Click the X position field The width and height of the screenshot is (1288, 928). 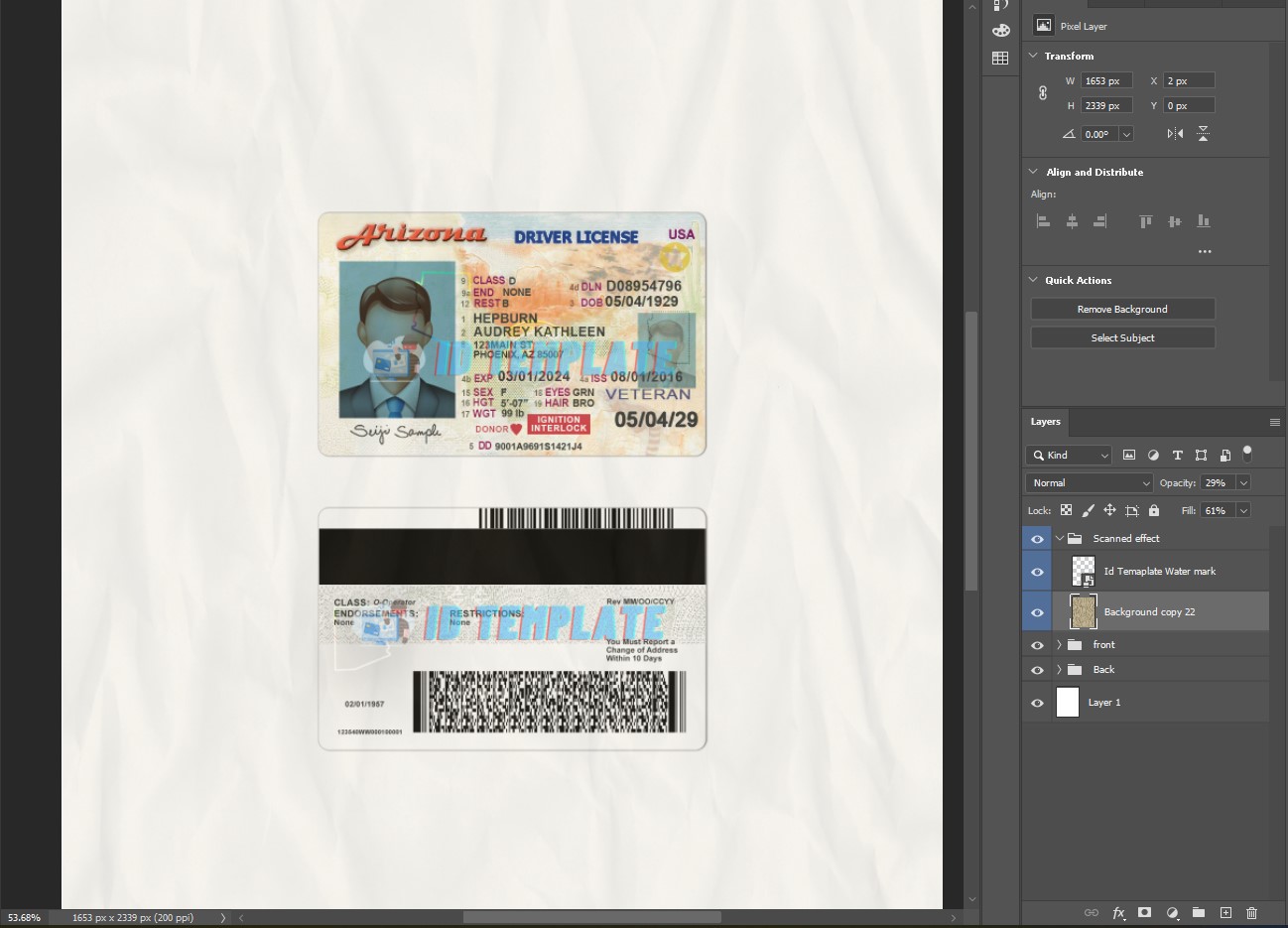pyautogui.click(x=1189, y=80)
